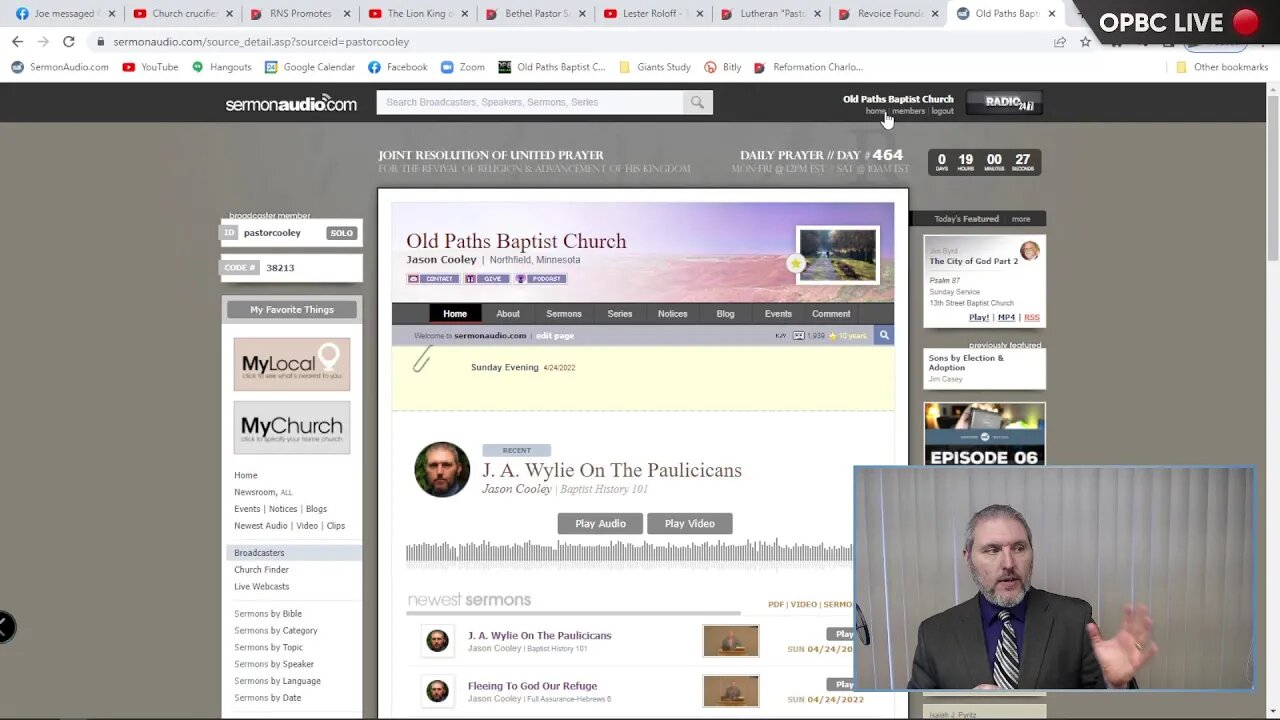The width and height of the screenshot is (1280, 720).
Task: Click the Play Audio button
Action: [x=600, y=524]
